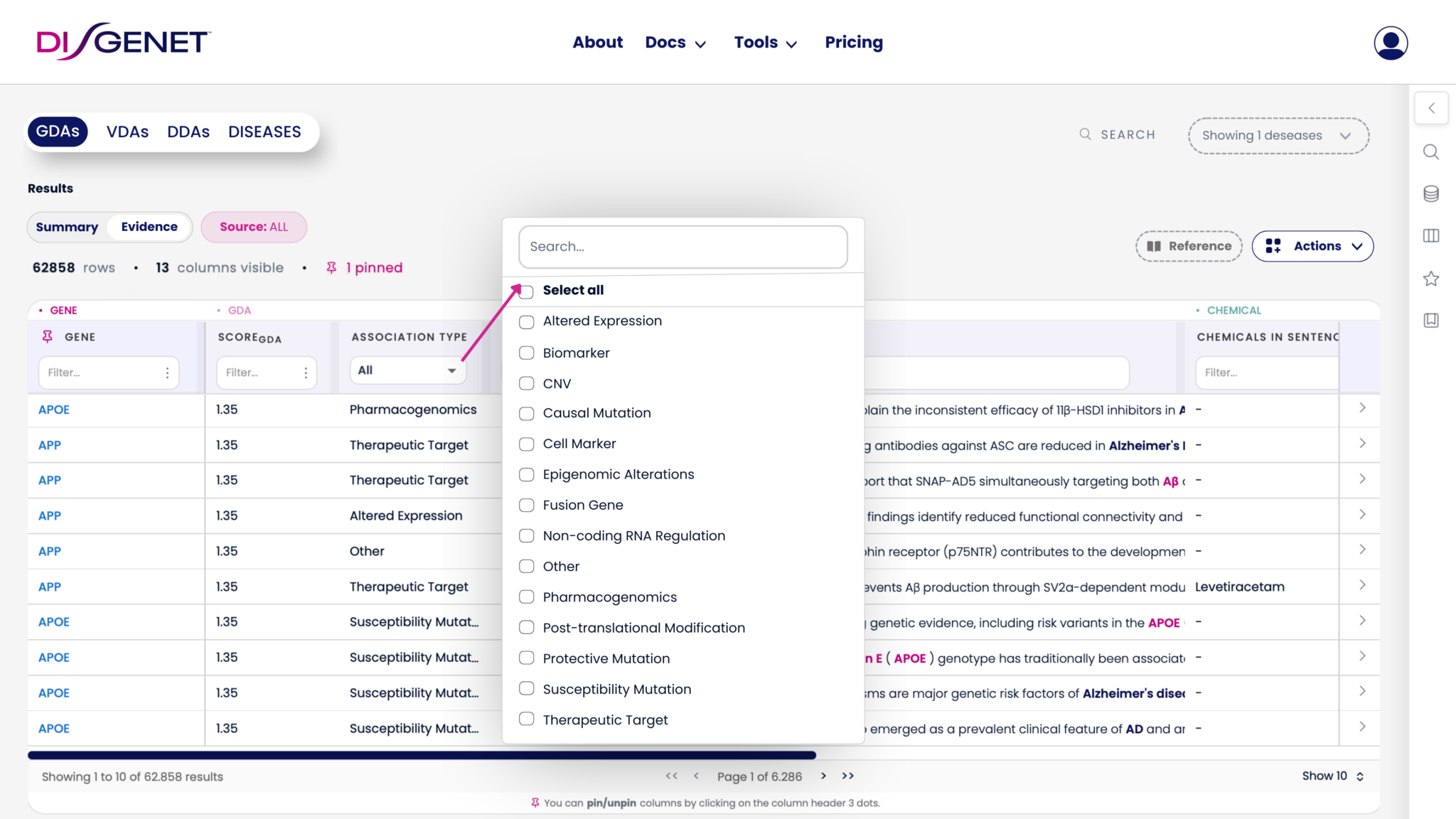Click the search magnifier icon
1456x819 pixels.
(x=1085, y=134)
